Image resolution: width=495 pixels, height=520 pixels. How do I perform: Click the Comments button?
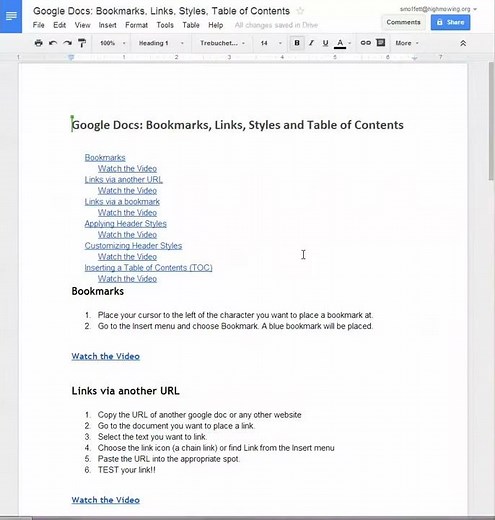[x=403, y=22]
